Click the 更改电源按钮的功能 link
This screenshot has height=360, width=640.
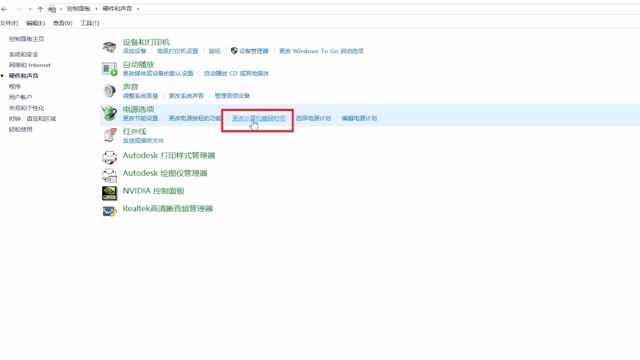click(195, 118)
